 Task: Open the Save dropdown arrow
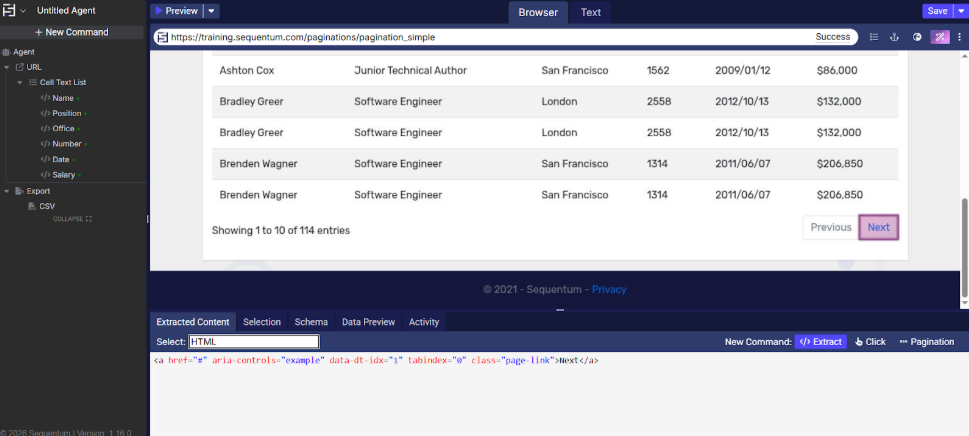tap(961, 11)
